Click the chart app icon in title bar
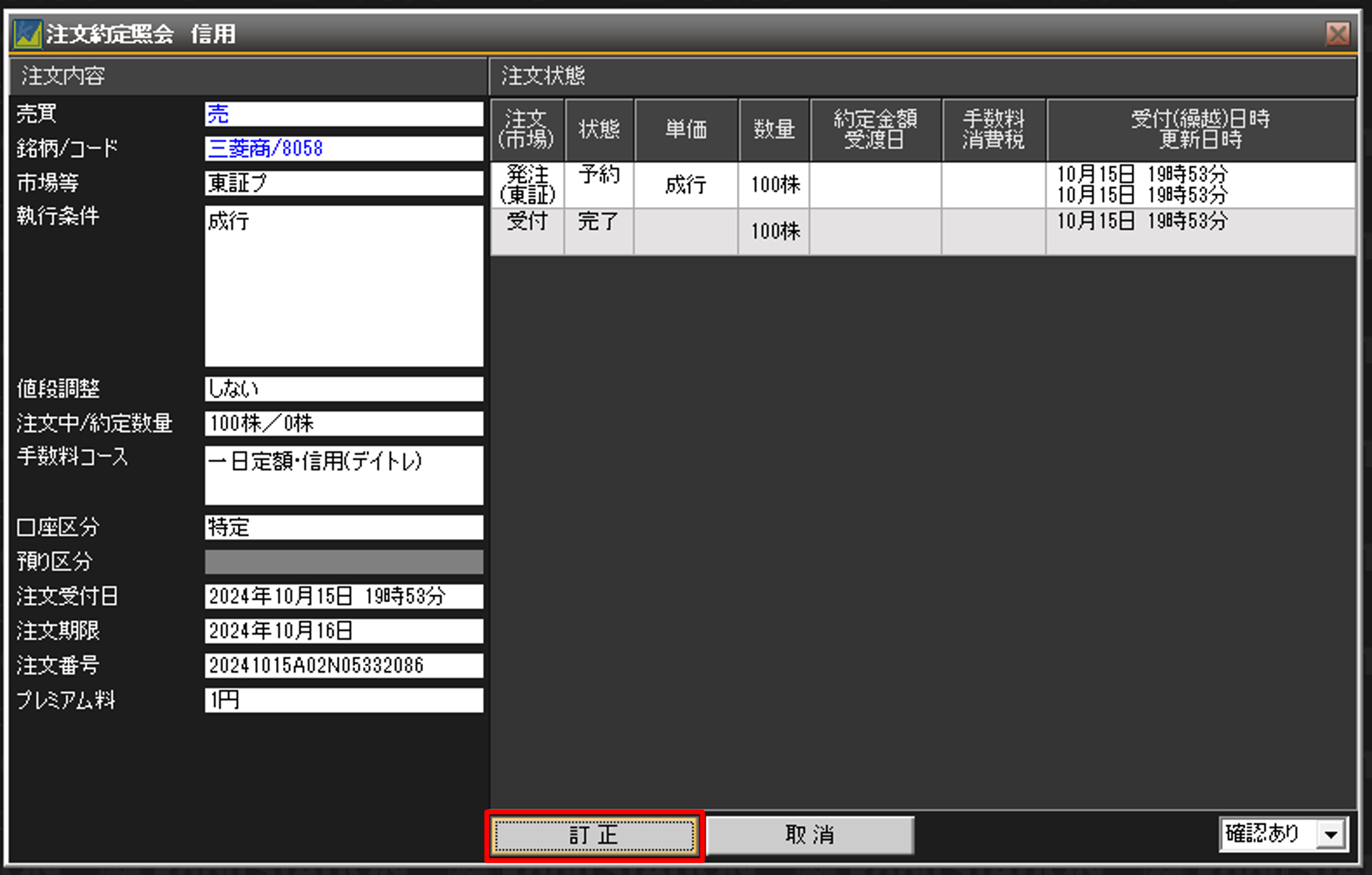The width and height of the screenshot is (1372, 875). [x=27, y=34]
